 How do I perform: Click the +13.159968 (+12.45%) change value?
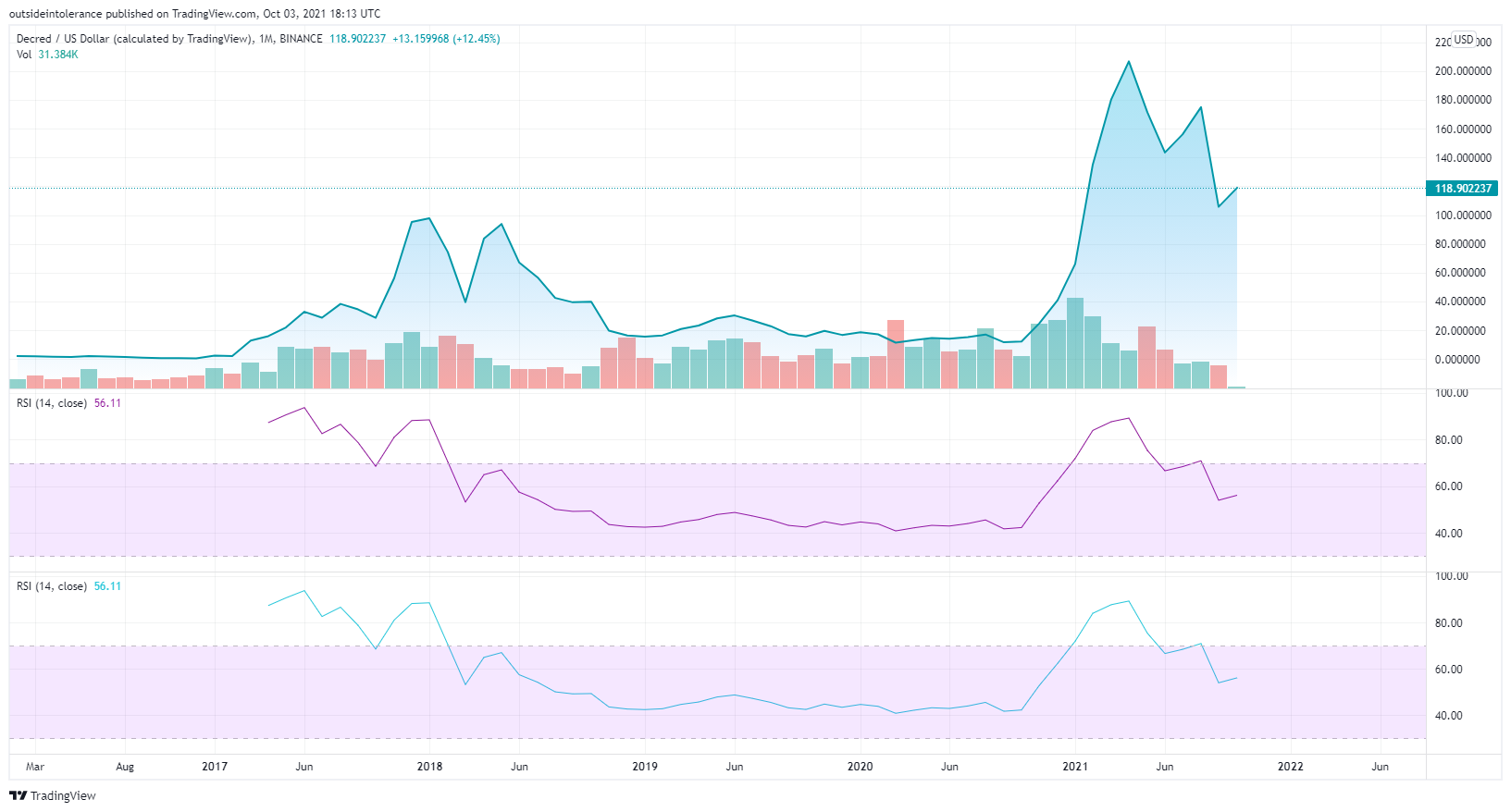pyautogui.click(x=446, y=39)
